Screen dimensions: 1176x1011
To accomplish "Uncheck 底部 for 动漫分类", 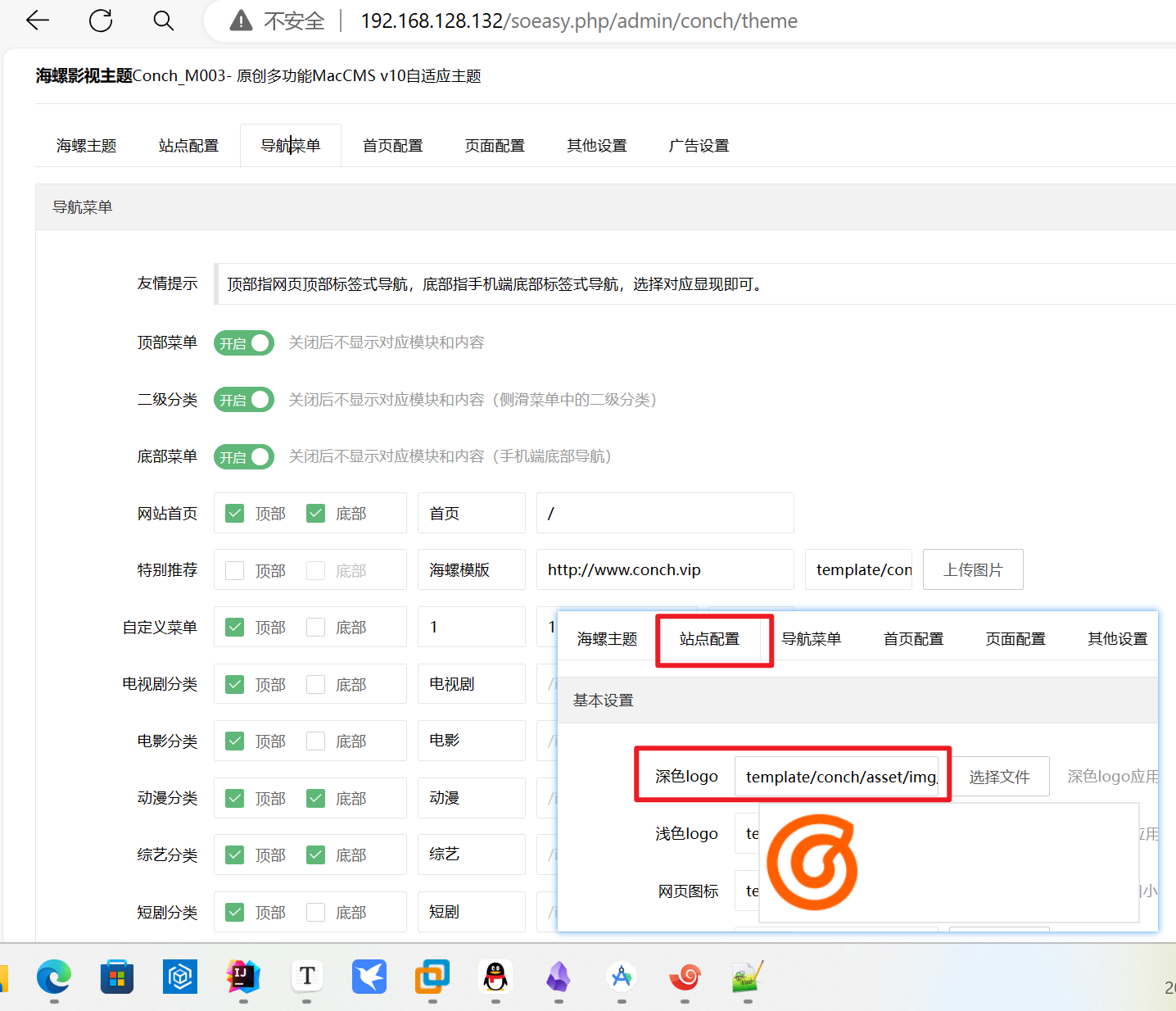I will (x=316, y=798).
